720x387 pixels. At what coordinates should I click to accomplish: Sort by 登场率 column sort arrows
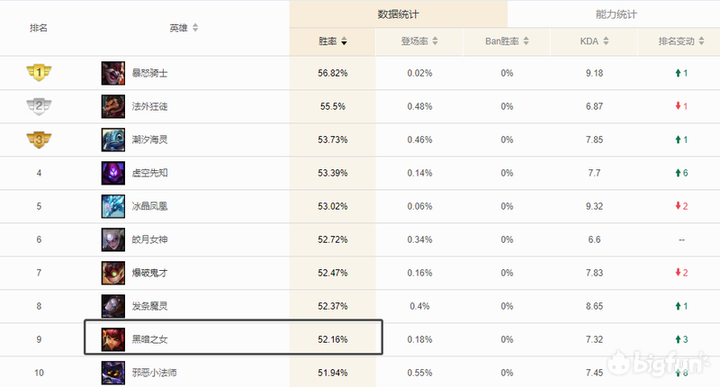click(x=435, y=41)
